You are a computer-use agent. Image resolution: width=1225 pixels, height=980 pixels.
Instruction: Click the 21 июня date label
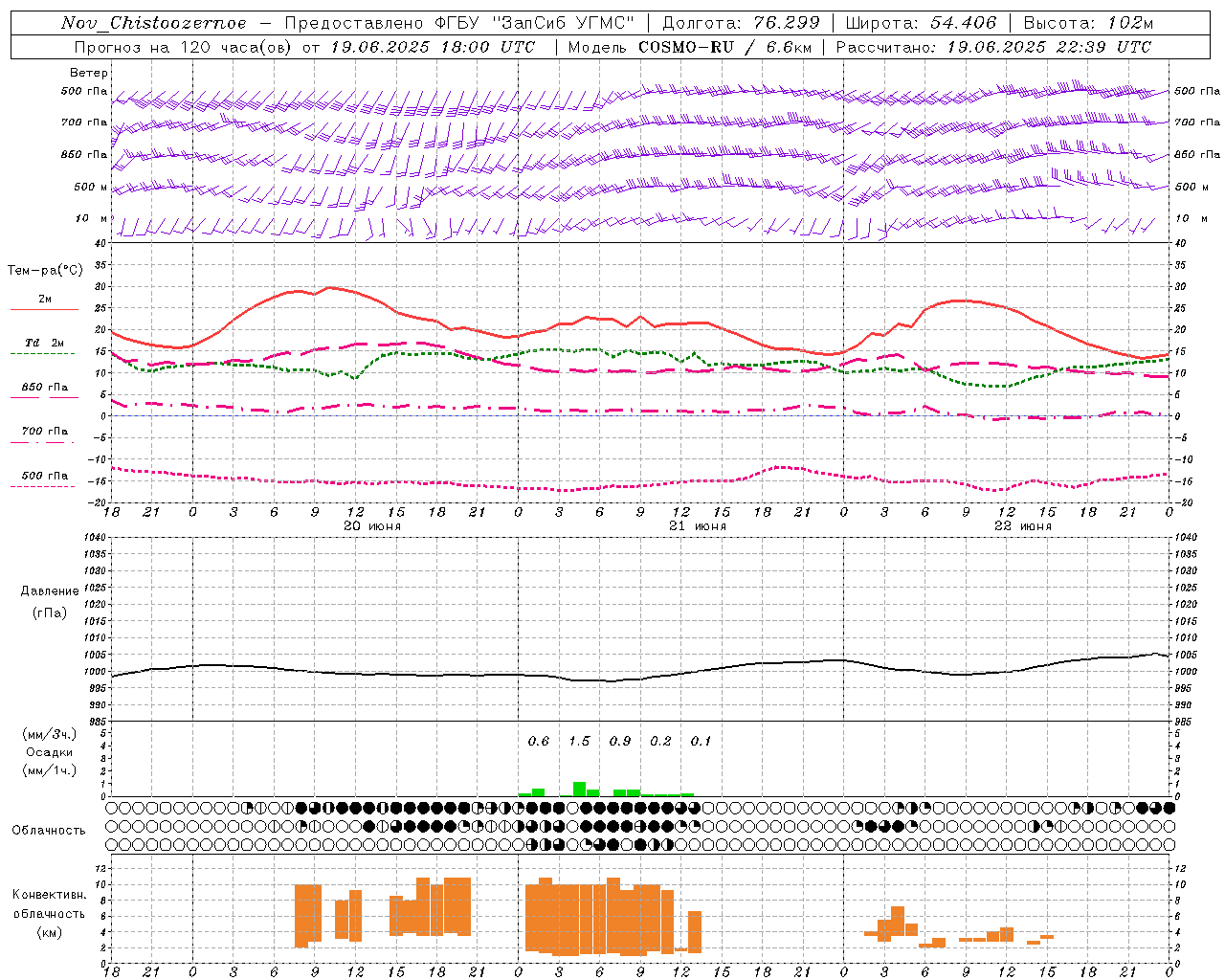point(698,525)
